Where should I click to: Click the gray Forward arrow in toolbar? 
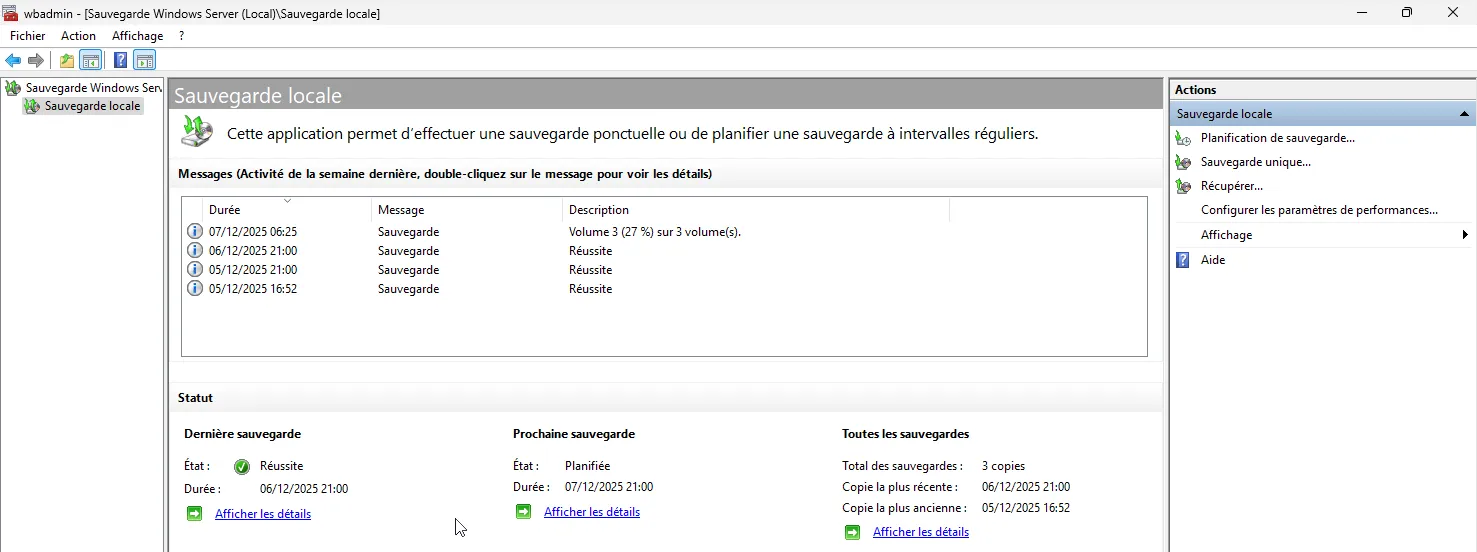(36, 60)
